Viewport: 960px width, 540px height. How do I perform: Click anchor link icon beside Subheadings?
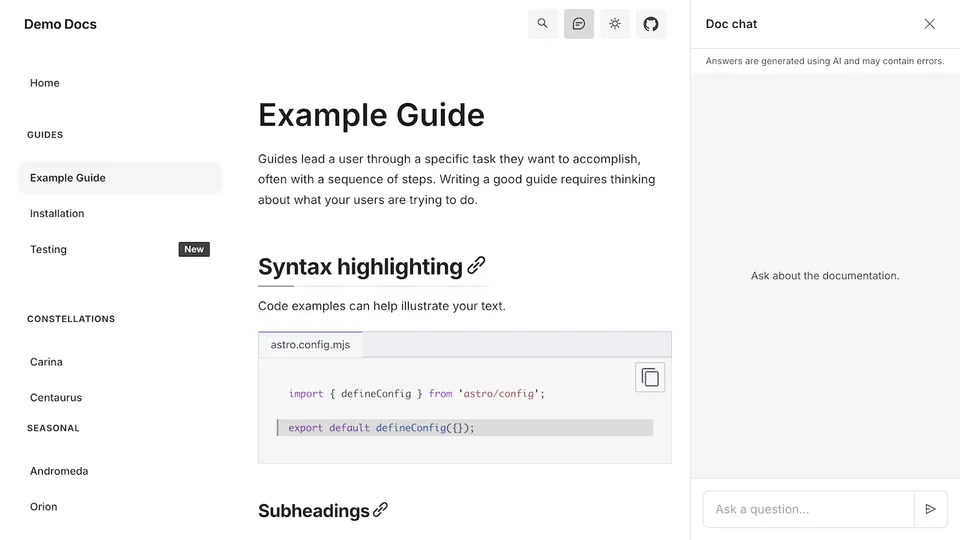(x=381, y=510)
